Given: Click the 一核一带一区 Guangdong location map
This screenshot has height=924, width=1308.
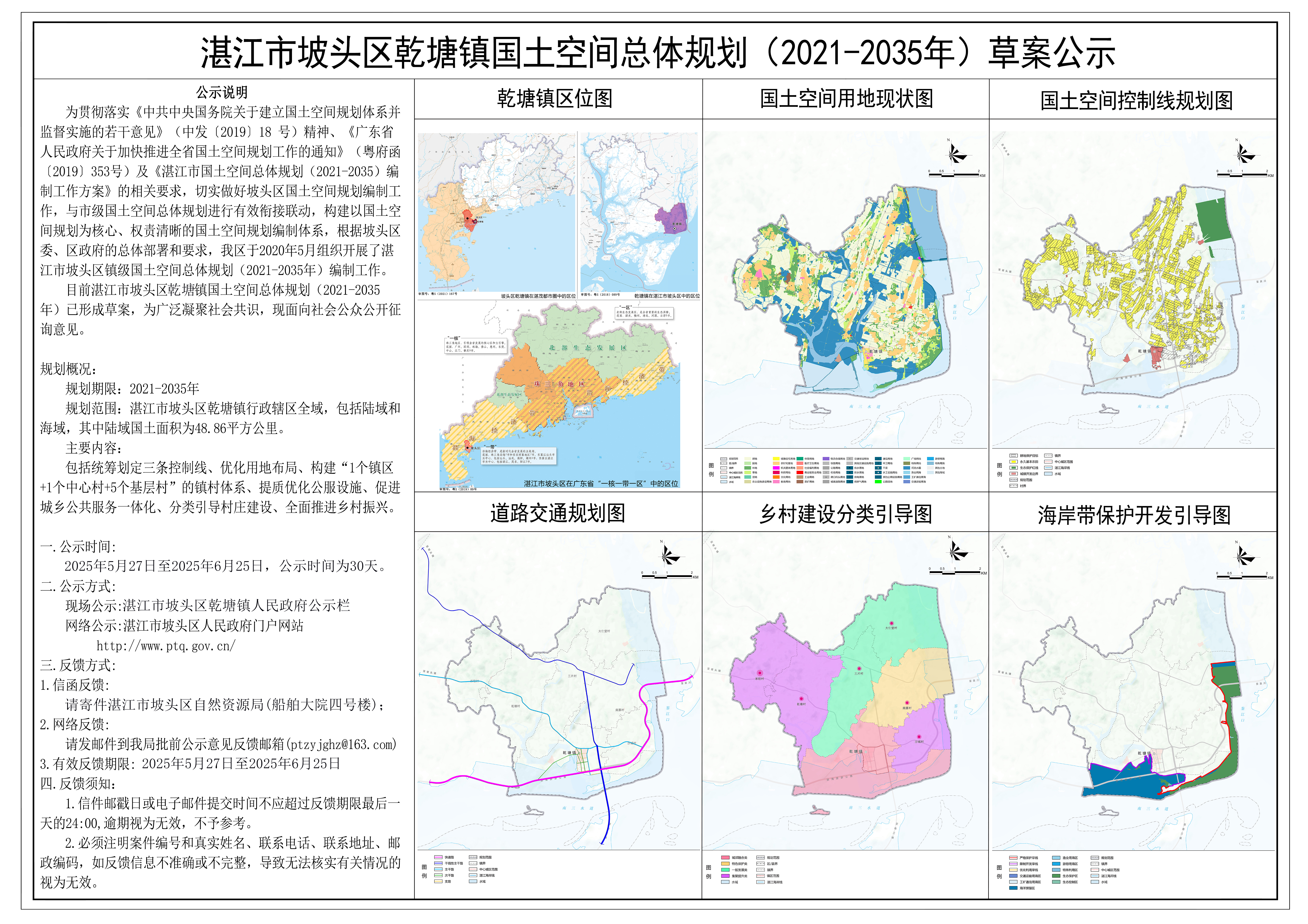Looking at the screenshot, I should pos(559,395).
